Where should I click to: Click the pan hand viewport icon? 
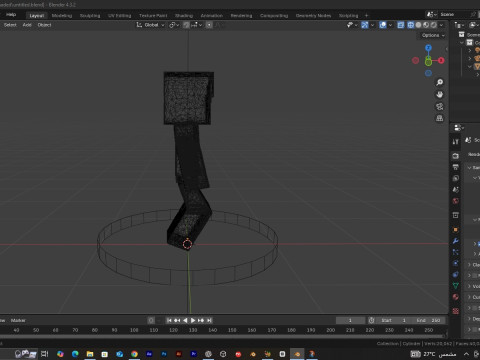tap(440, 94)
